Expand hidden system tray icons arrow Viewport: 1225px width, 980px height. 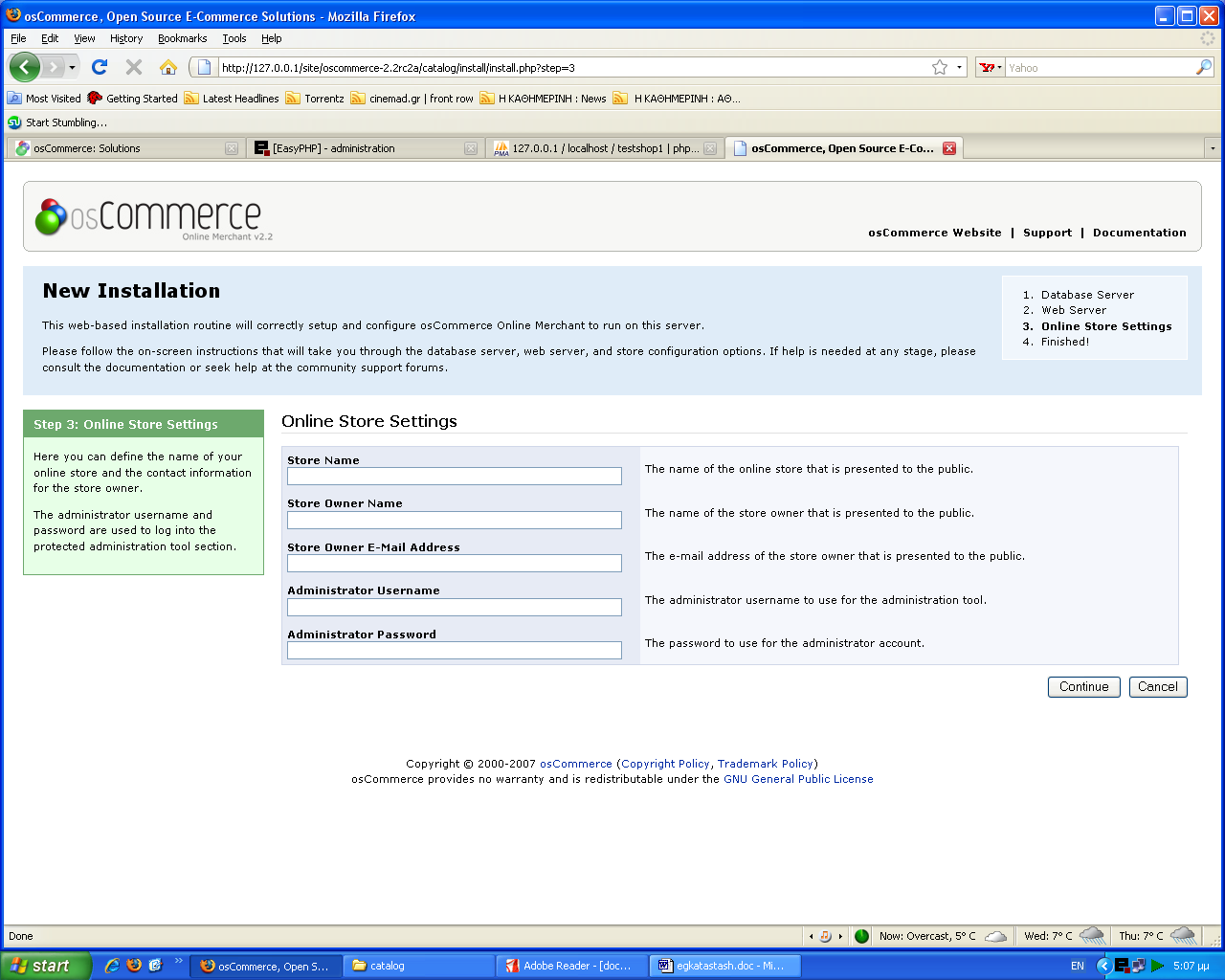pyautogui.click(x=1103, y=966)
